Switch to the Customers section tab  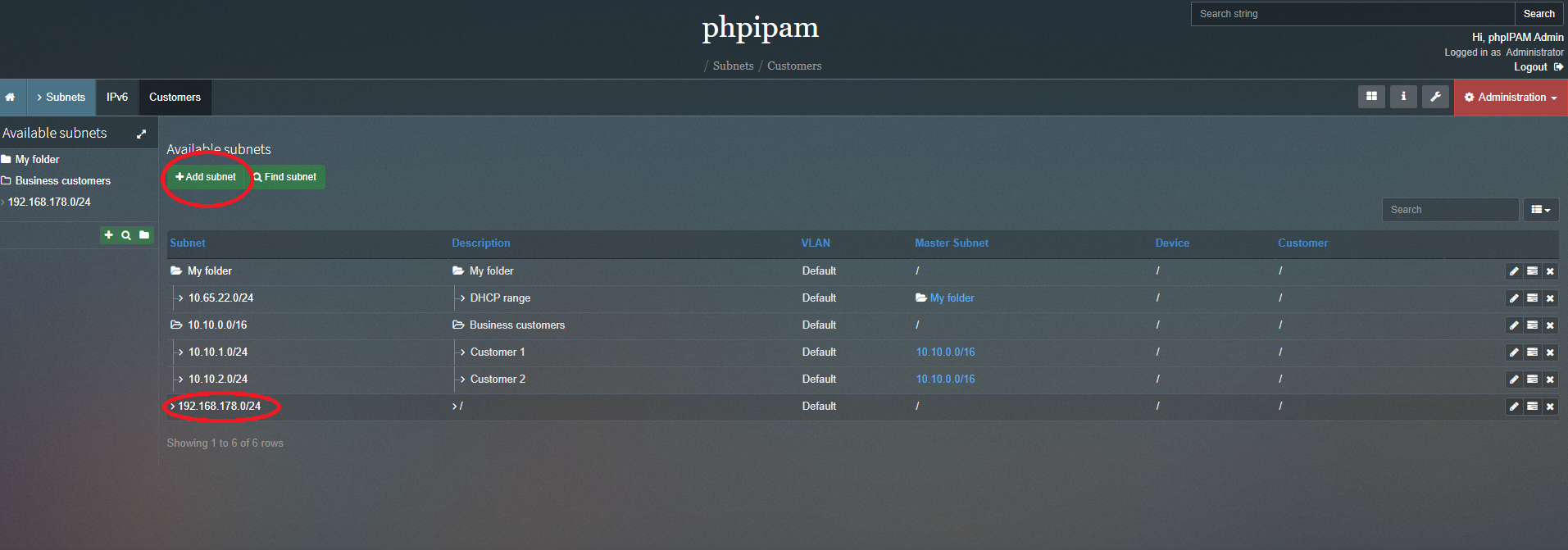coord(175,98)
